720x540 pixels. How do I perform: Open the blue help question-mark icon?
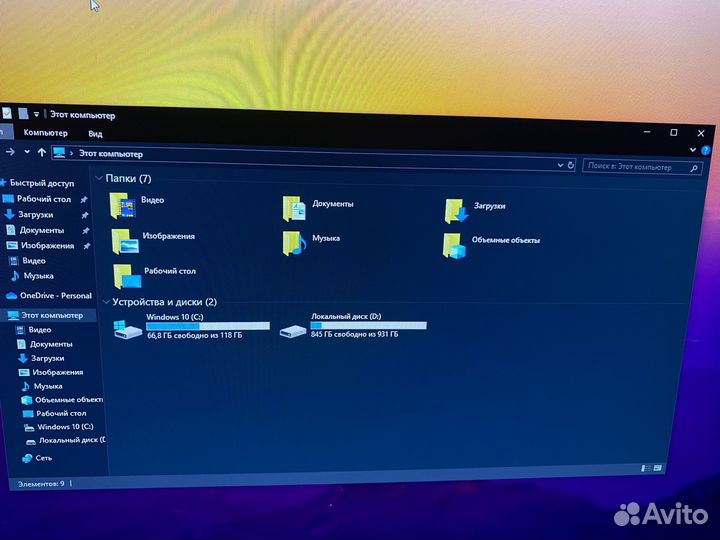pyautogui.click(x=706, y=149)
